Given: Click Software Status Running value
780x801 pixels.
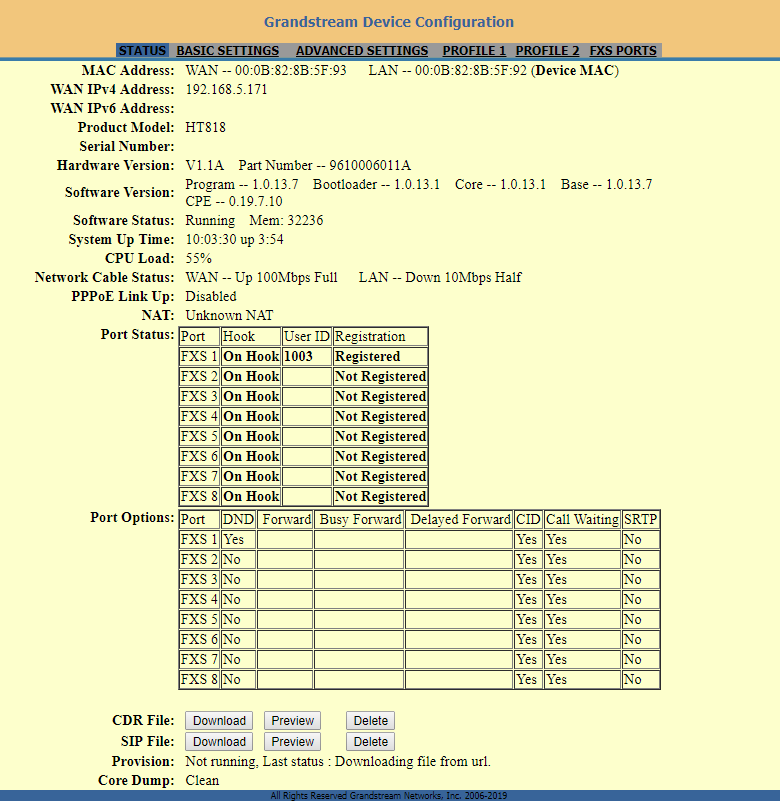Looking at the screenshot, I should pos(210,221).
